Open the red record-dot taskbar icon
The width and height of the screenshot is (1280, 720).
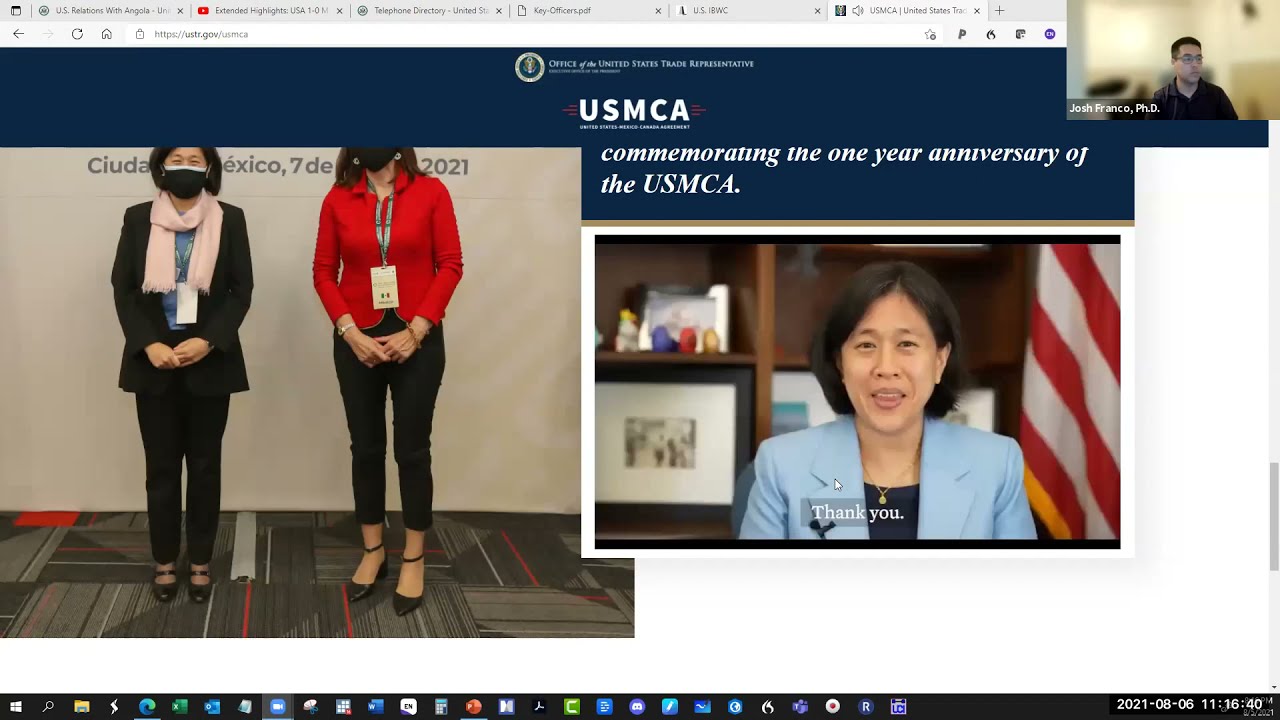pos(833,707)
